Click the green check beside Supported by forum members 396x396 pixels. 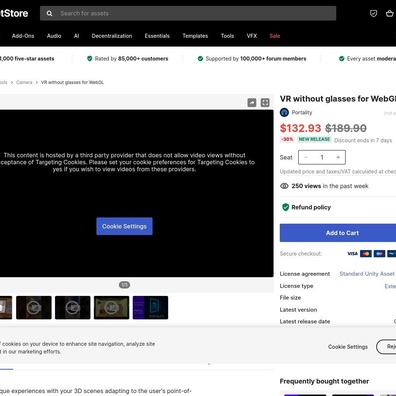pos(200,59)
